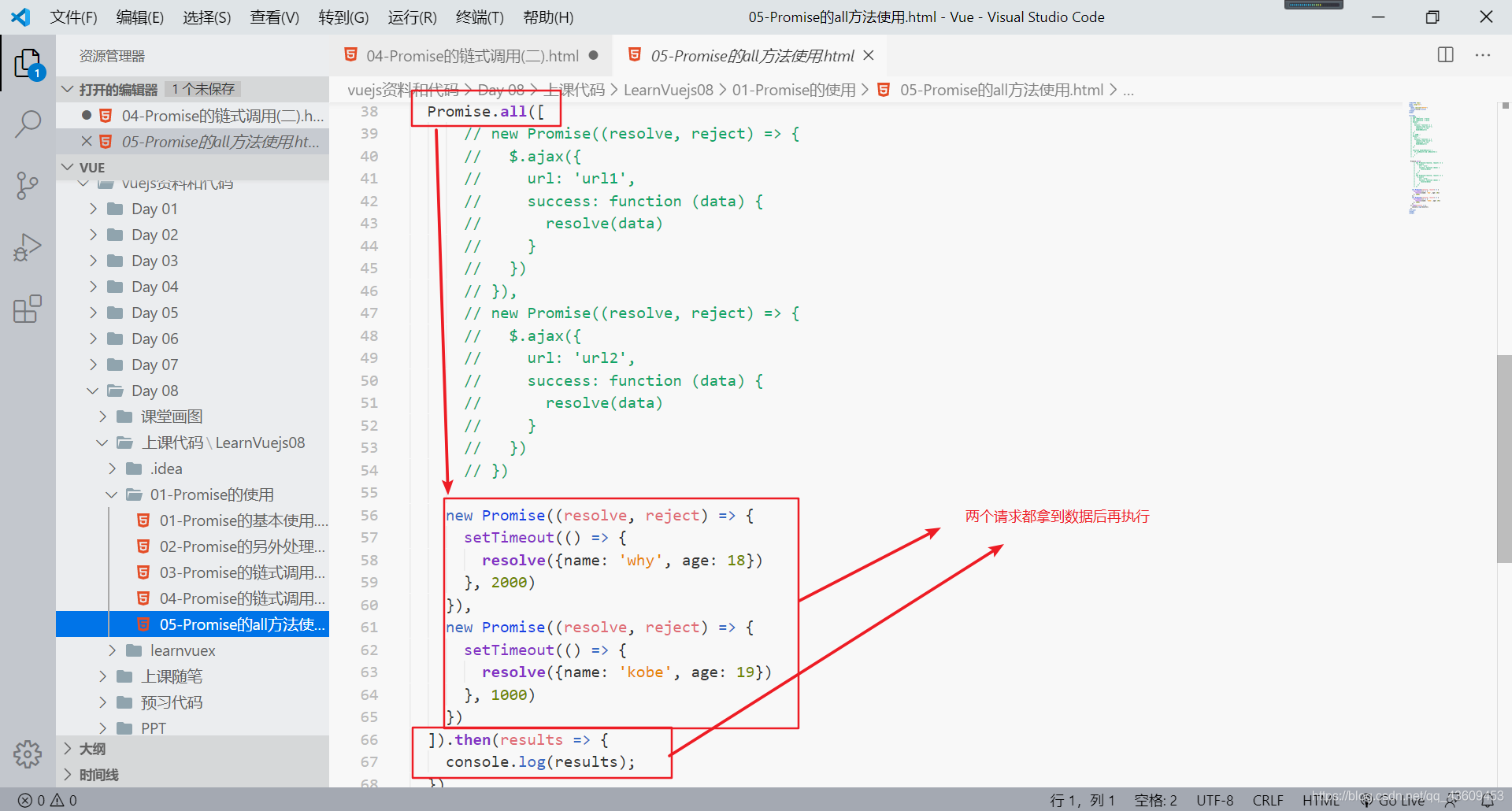Expand the Day 04 folder
The width and height of the screenshot is (1512, 811).
(93, 287)
